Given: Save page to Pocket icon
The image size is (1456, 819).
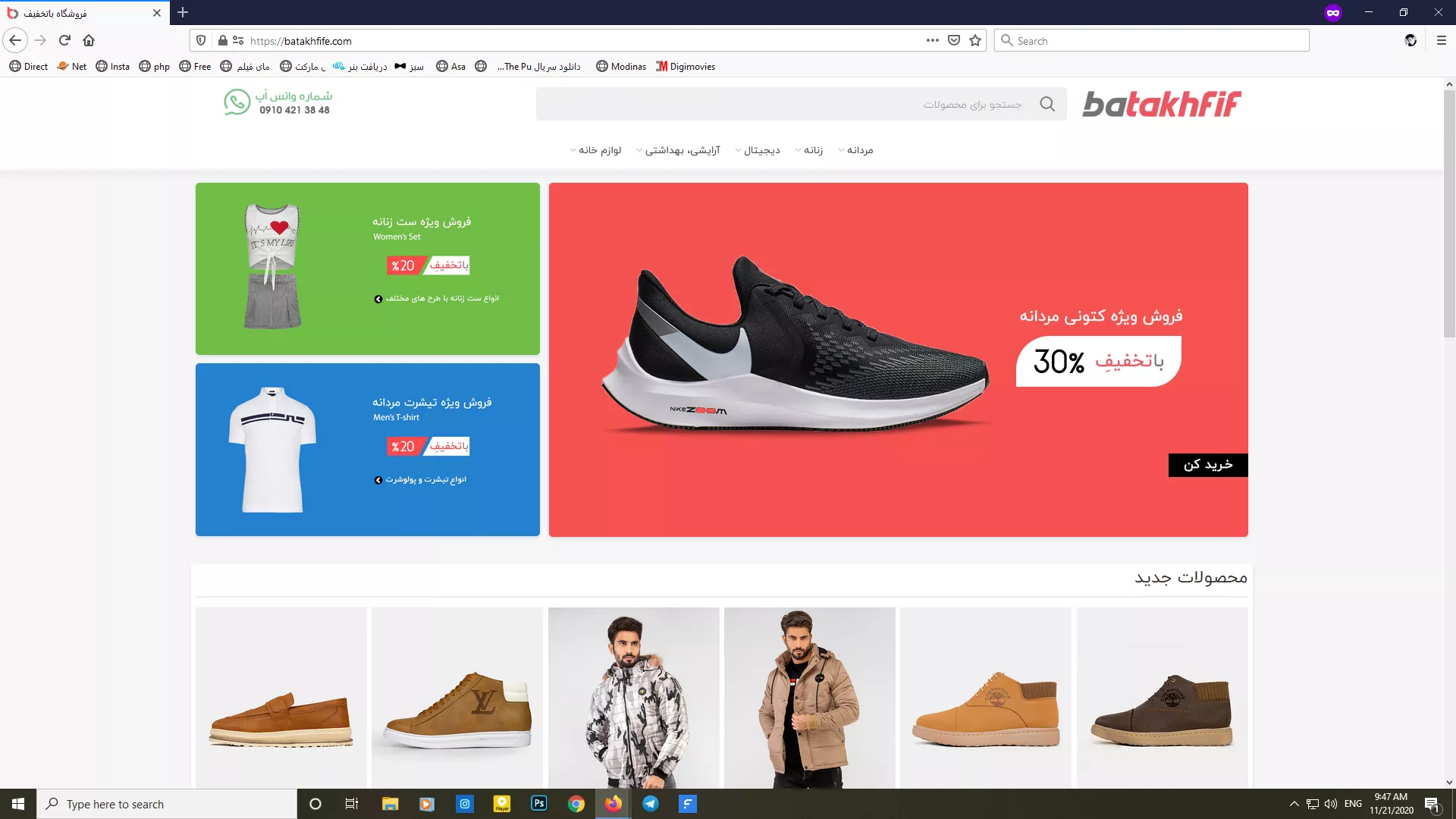Looking at the screenshot, I should pyautogui.click(x=954, y=40).
